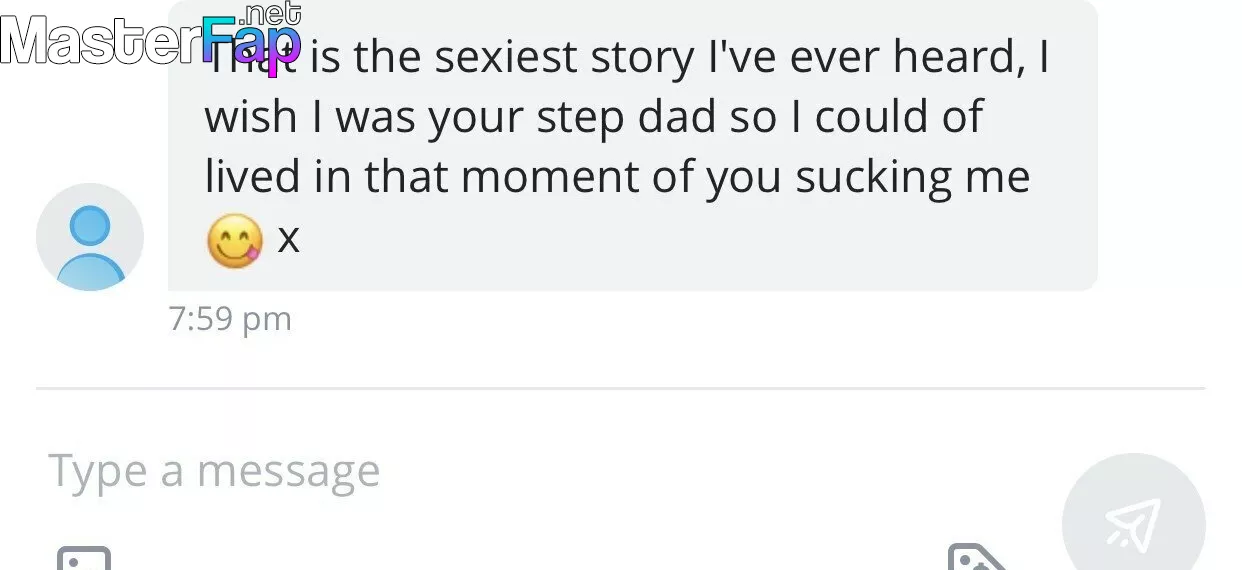Click the image attachment icon
This screenshot has width=1242, height=570.
click(x=84, y=558)
